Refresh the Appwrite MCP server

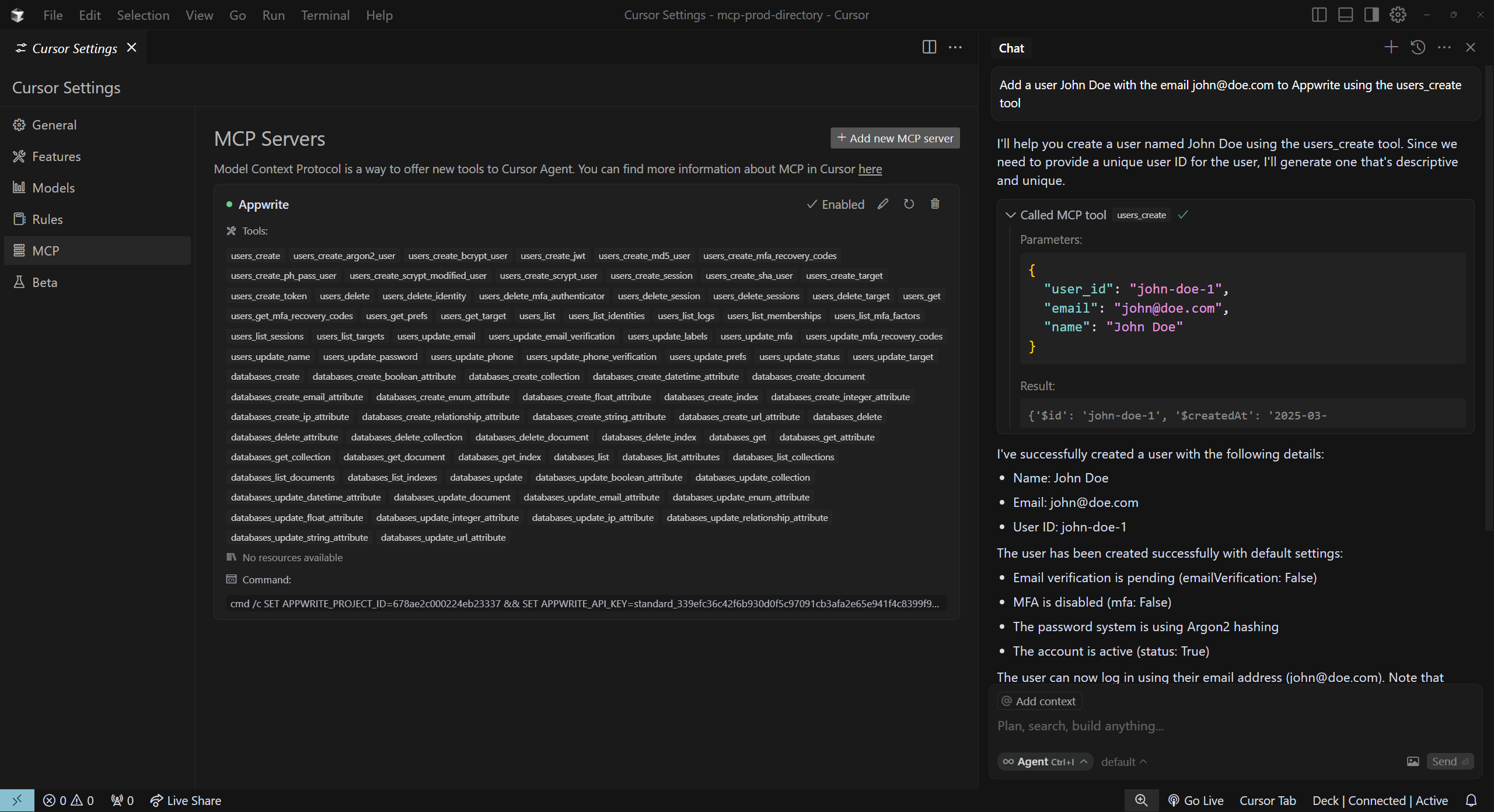click(x=909, y=204)
